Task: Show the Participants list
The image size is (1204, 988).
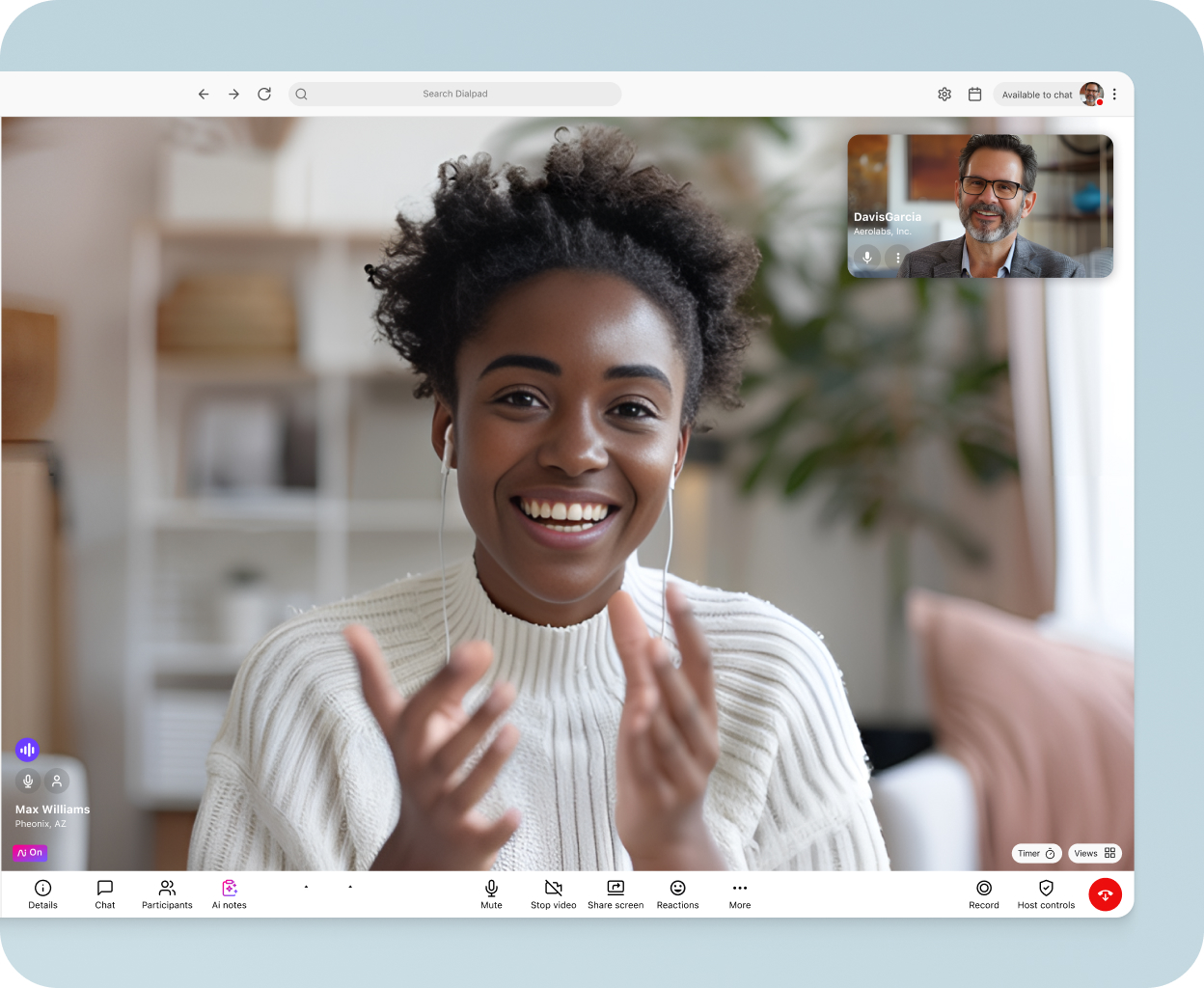Action: (167, 894)
